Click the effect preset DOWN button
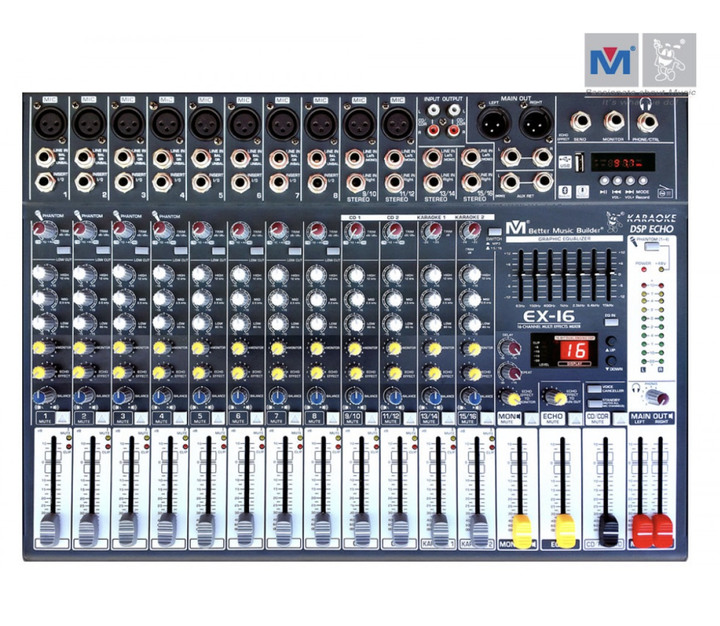Screen dimensions: 720x626 pos(611,361)
